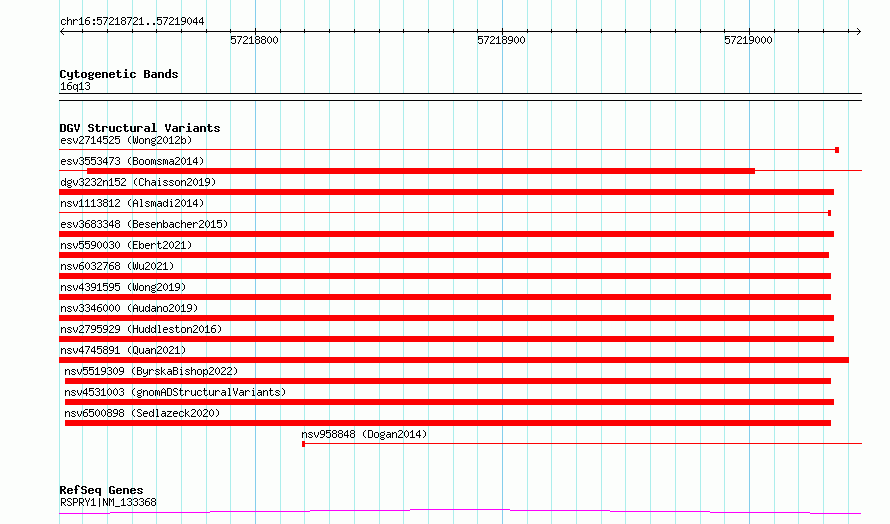Screen dimensions: 890x524
Task: Click the 57218900 ruler position label
Action: coord(501,40)
